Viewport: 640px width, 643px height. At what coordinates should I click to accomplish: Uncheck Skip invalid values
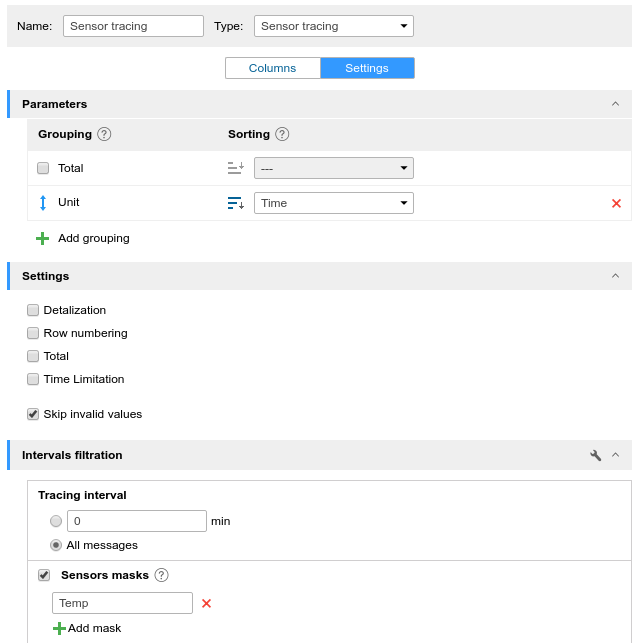tap(33, 414)
